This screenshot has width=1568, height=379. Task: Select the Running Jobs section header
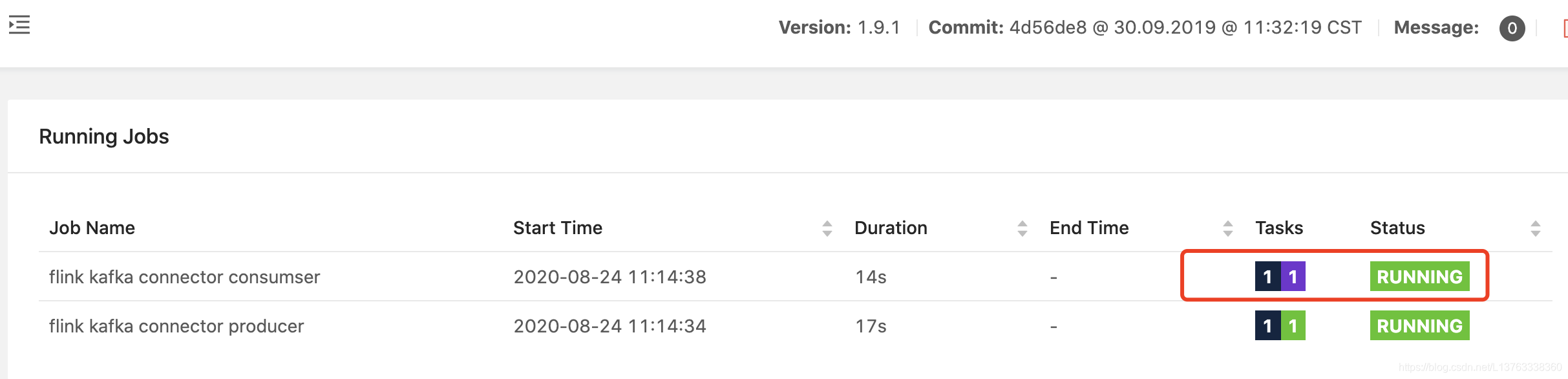(104, 136)
